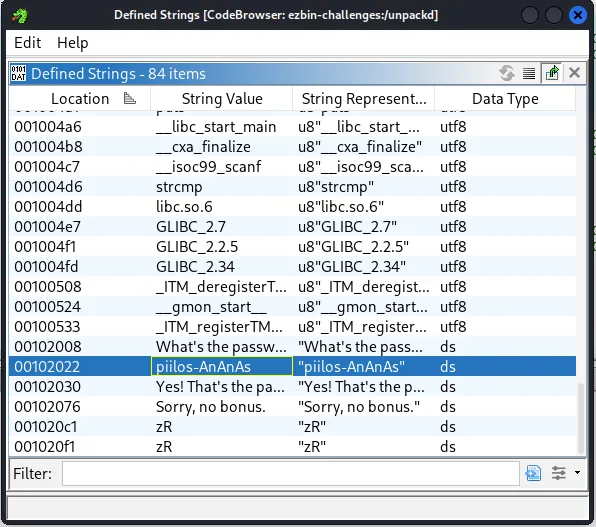Select the address 001020f1
The height and width of the screenshot is (527, 596).
[45, 447]
